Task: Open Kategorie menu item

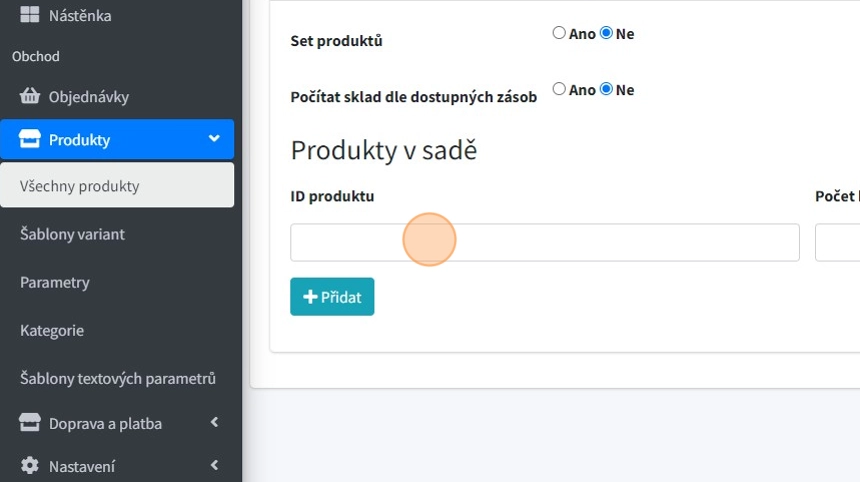Action: 52,330
